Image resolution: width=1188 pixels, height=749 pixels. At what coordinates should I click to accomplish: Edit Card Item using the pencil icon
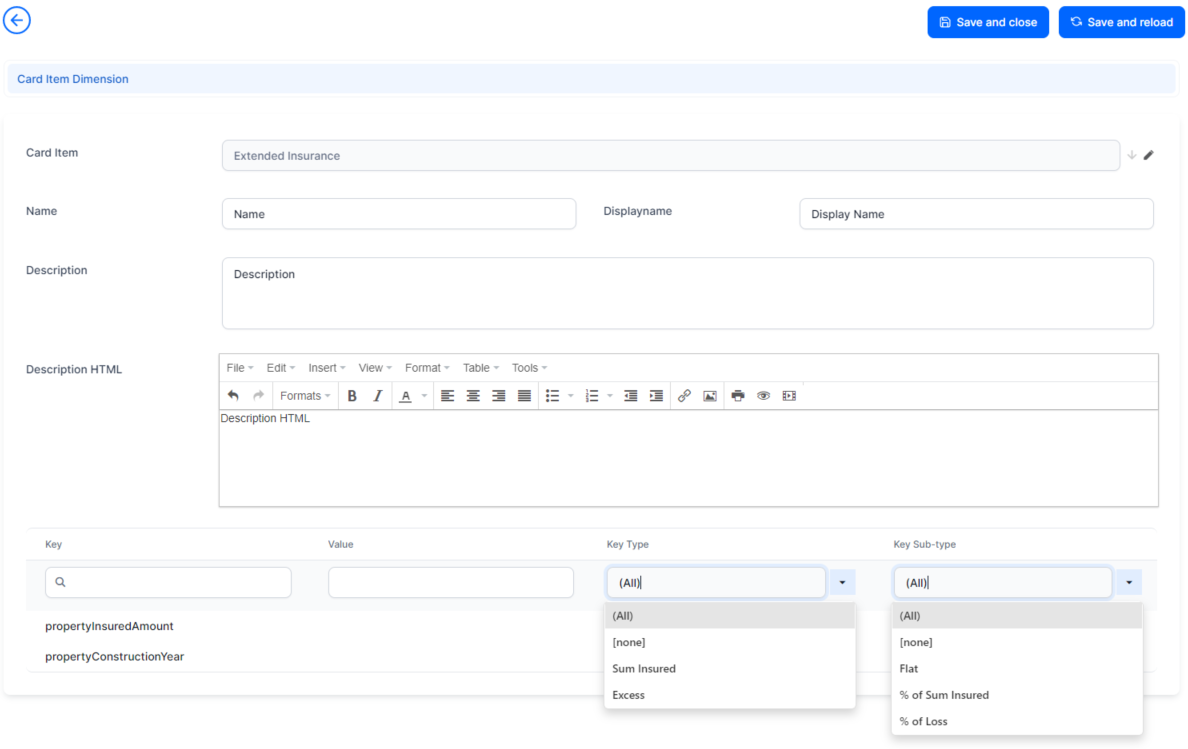point(1149,155)
